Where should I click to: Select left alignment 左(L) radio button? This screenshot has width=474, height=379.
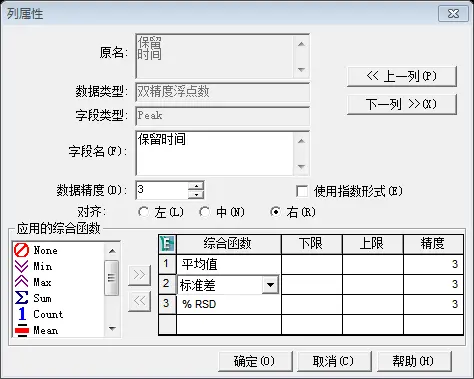tap(144, 212)
